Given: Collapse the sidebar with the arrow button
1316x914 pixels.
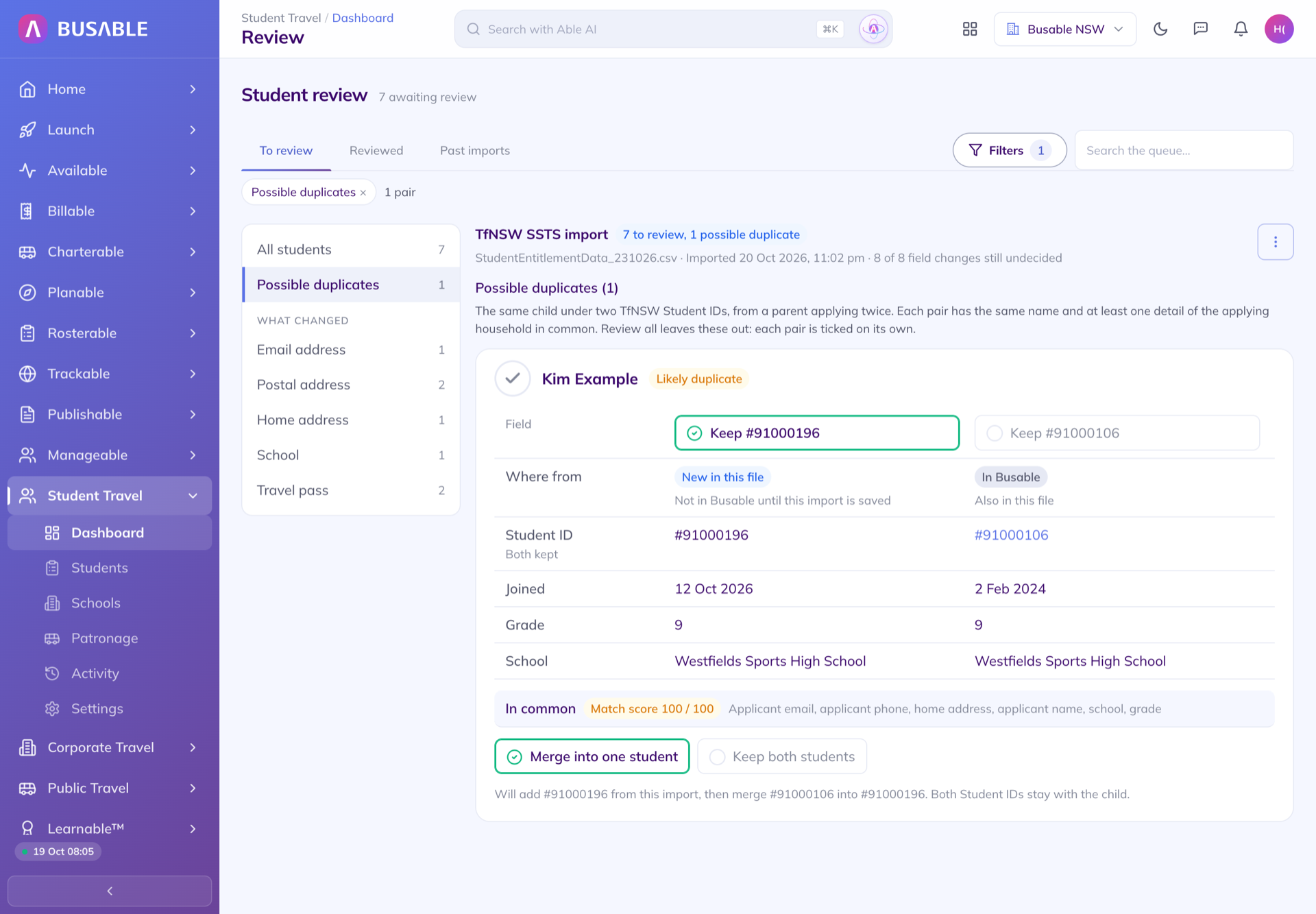Looking at the screenshot, I should point(110,891).
